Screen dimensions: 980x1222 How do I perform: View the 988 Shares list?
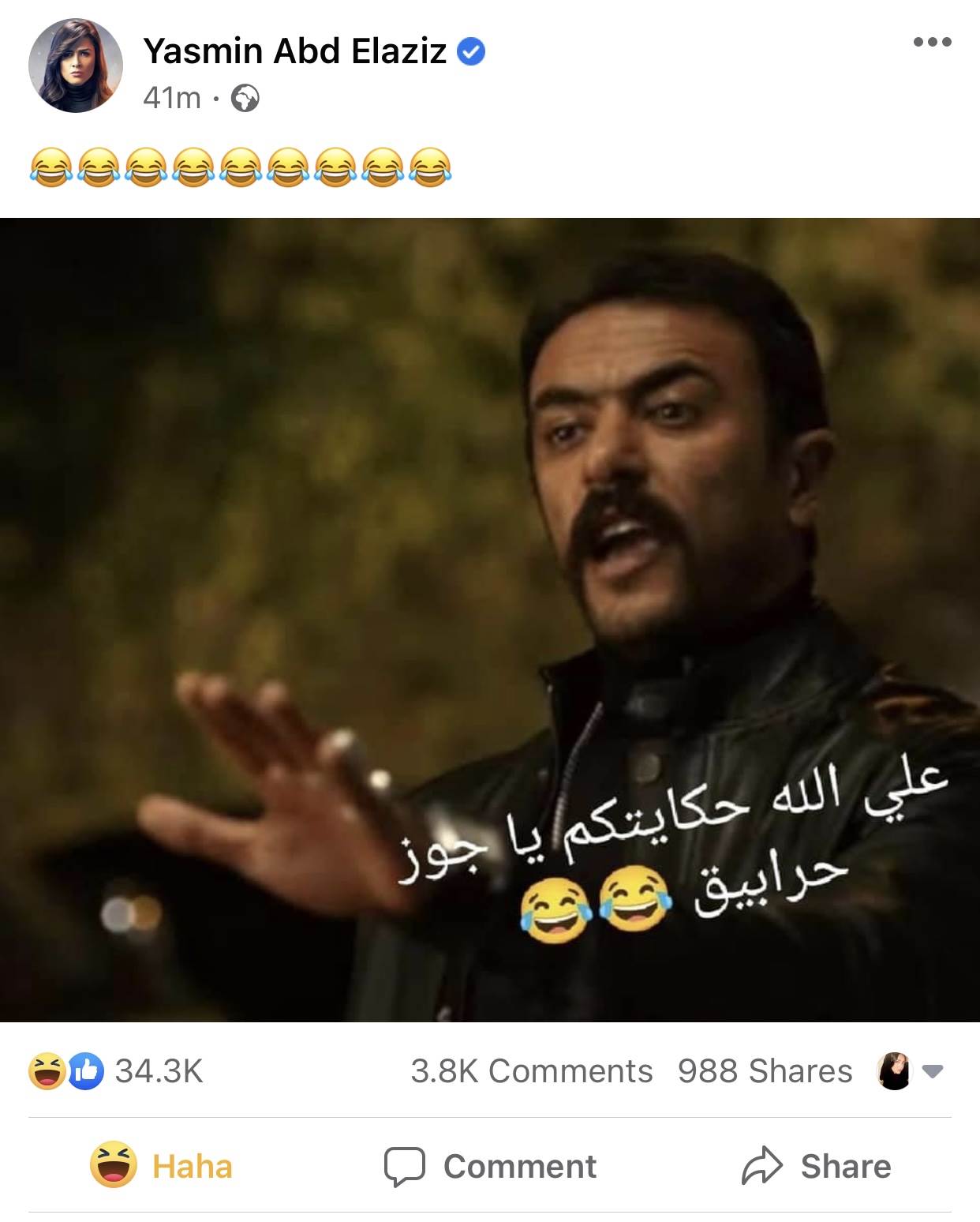(765, 1071)
